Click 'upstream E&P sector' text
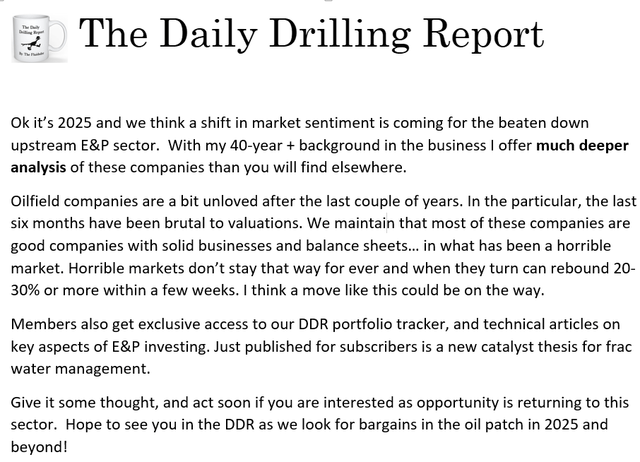Screen dimensions: 640x462 (85, 145)
